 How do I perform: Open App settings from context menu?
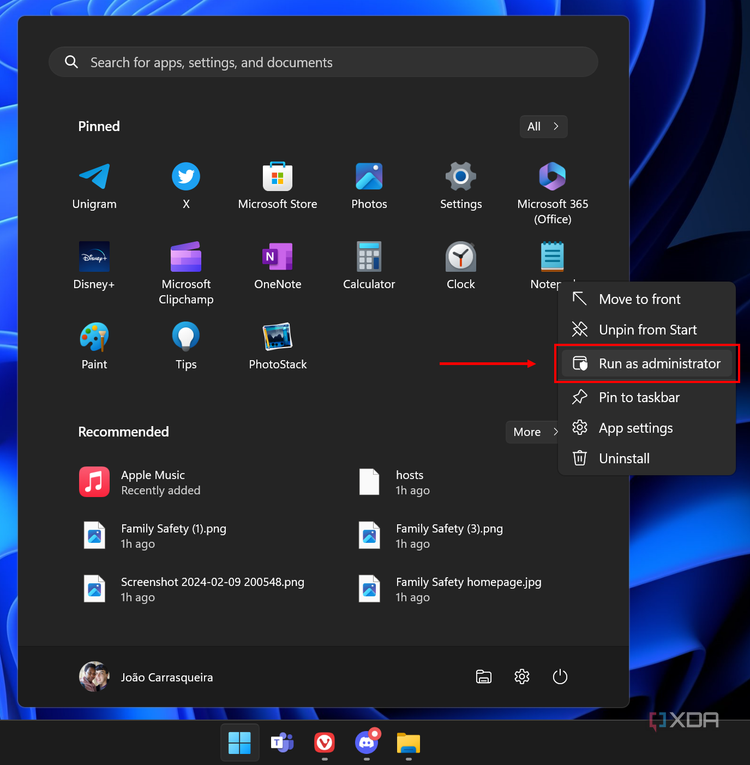point(647,428)
